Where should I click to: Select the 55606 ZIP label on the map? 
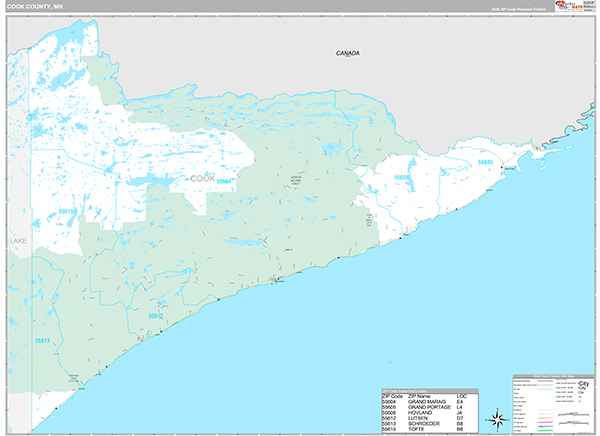pos(402,177)
